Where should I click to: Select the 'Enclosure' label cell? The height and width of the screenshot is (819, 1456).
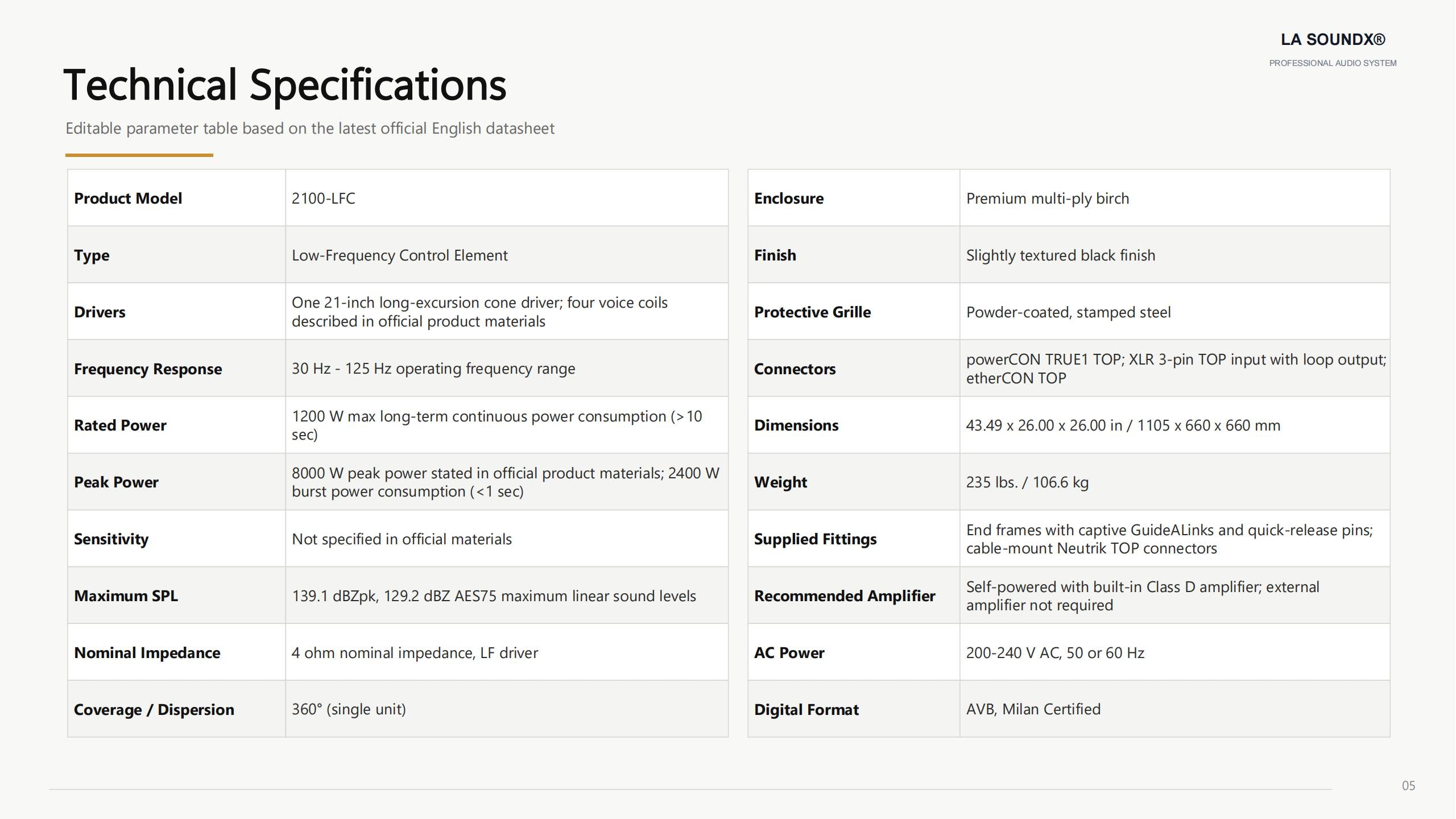854,198
